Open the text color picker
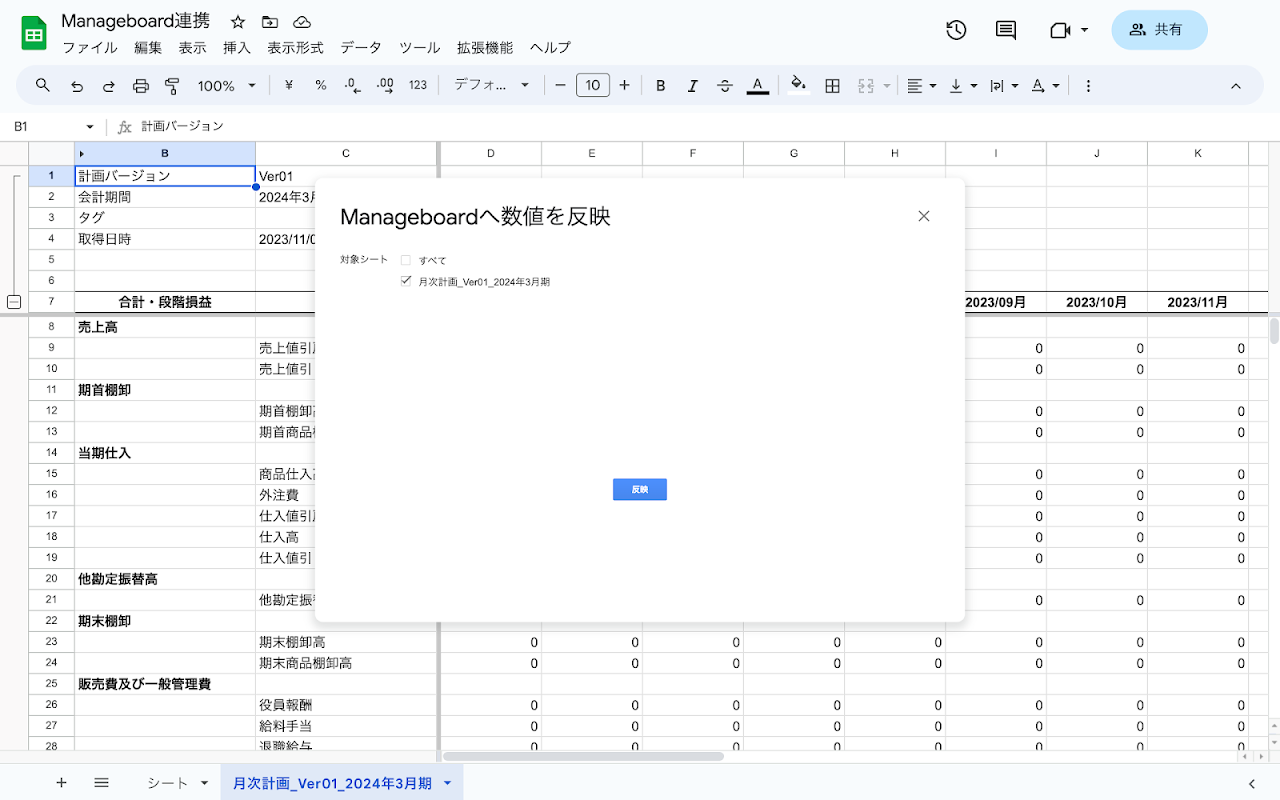The height and width of the screenshot is (800, 1280). 758,86
